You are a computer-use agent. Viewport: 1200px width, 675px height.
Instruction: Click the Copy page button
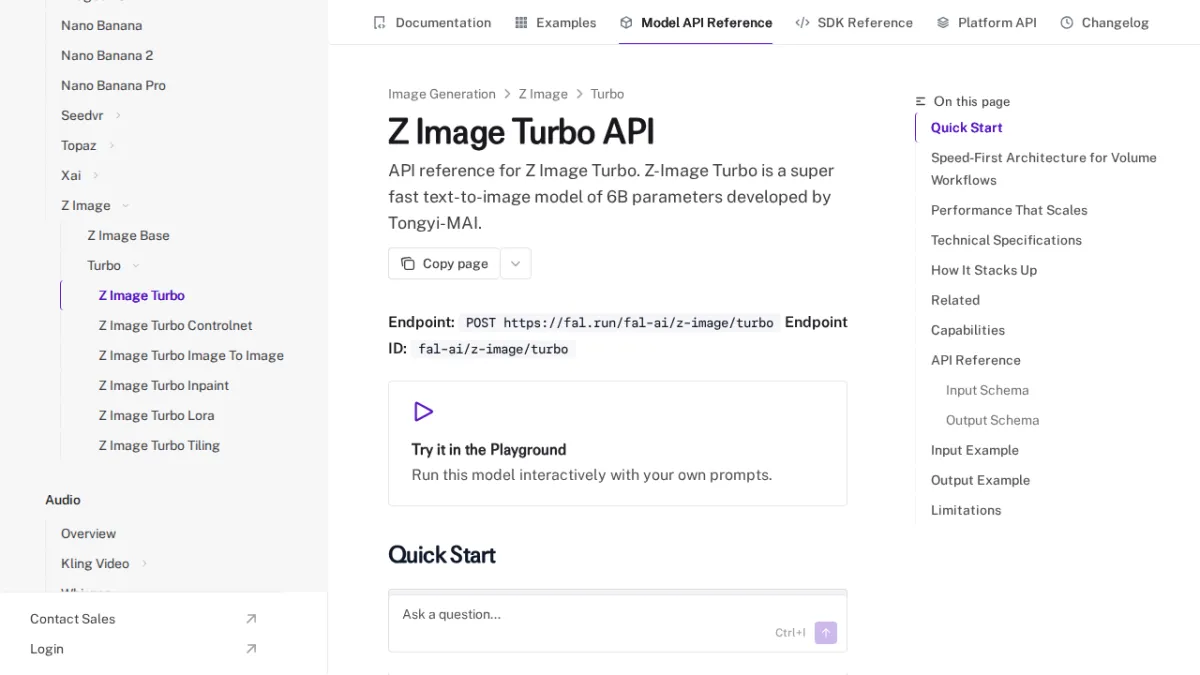tap(444, 264)
